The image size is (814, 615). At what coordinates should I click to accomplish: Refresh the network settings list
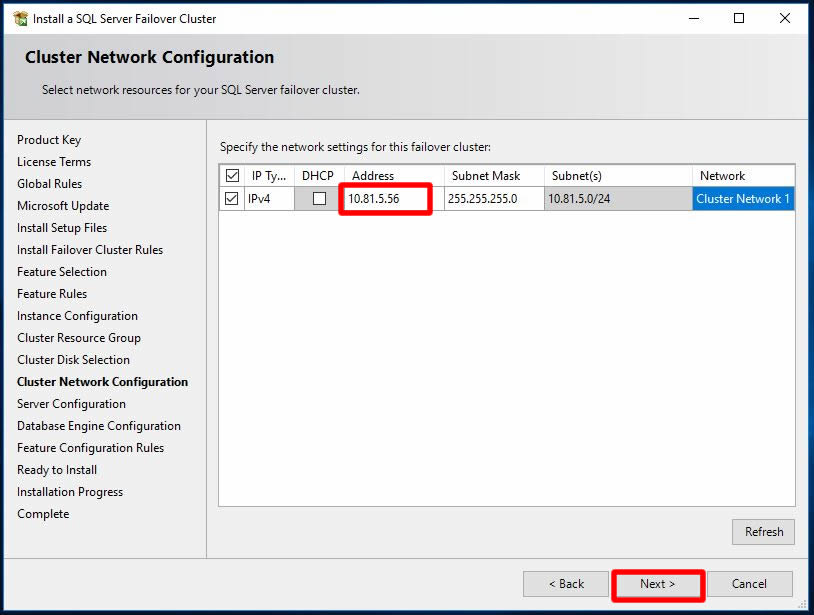point(763,532)
